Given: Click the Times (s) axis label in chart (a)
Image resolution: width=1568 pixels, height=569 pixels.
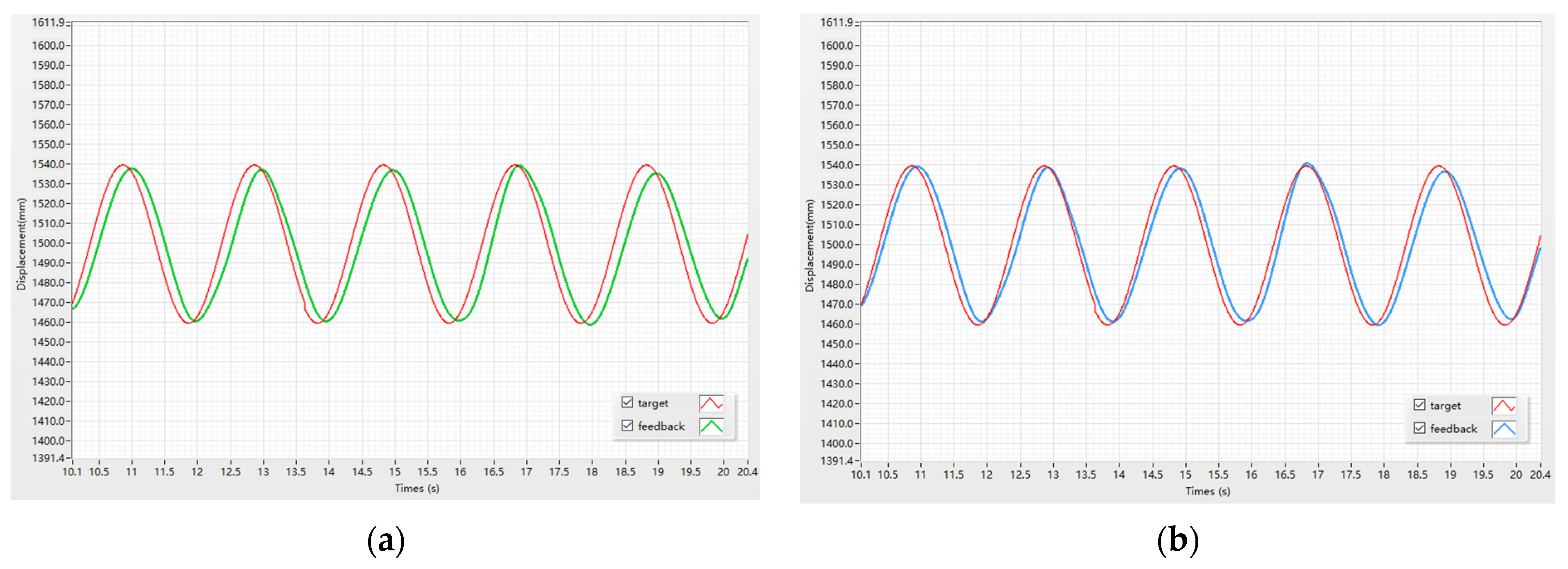Looking at the screenshot, I should point(417,488).
